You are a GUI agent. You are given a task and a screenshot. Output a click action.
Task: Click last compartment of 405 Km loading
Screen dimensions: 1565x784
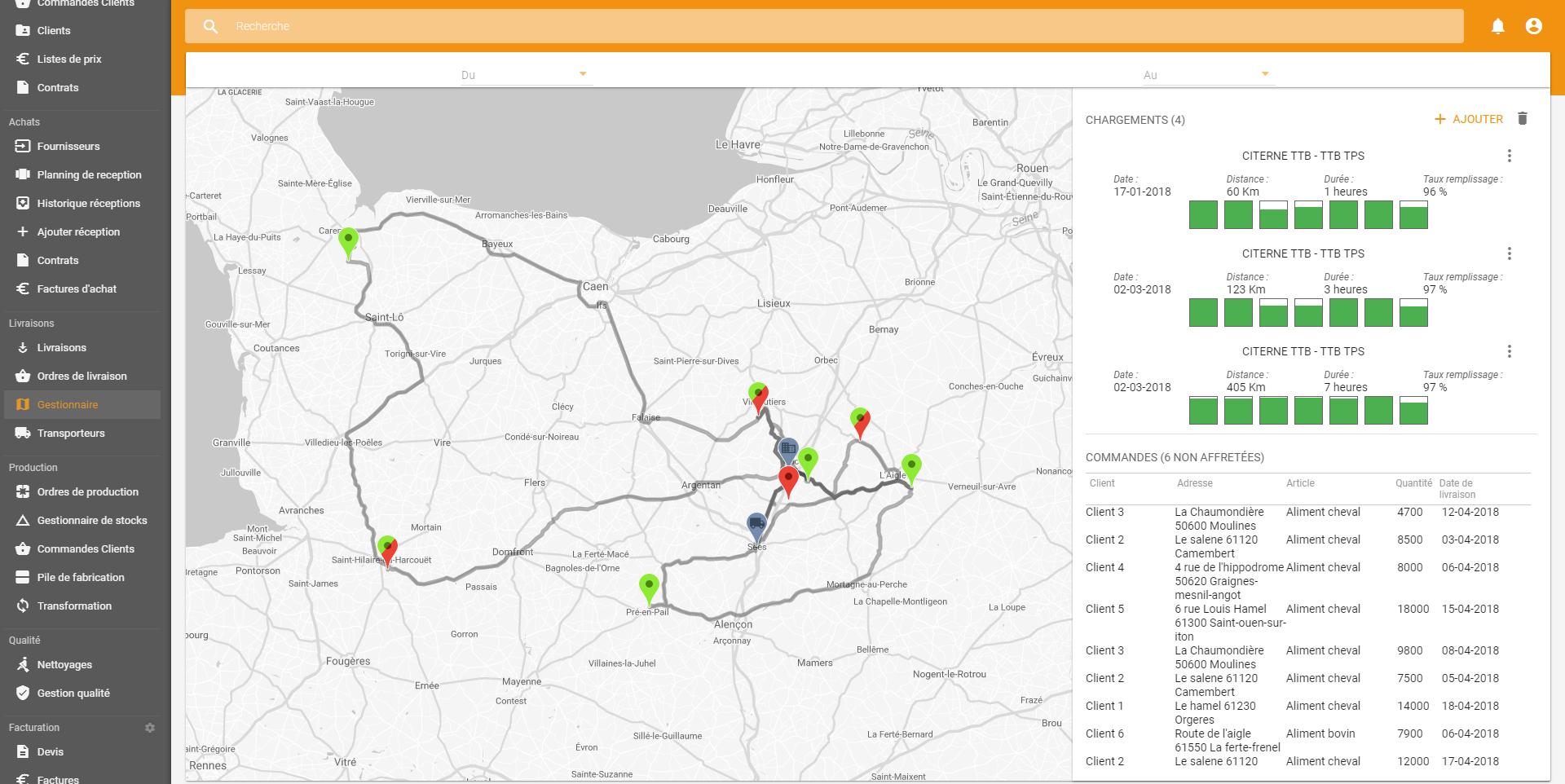1413,411
